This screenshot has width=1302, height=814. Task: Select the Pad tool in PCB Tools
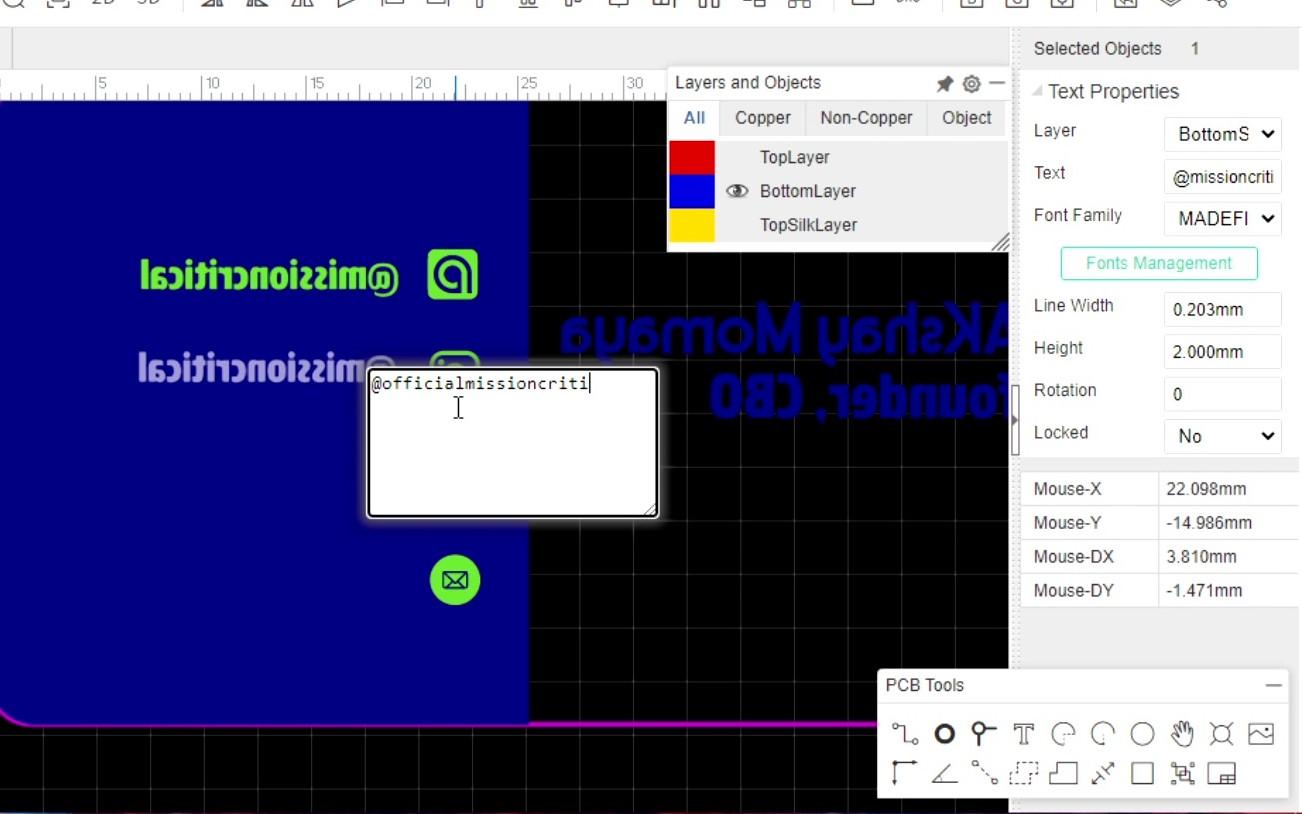pos(944,735)
